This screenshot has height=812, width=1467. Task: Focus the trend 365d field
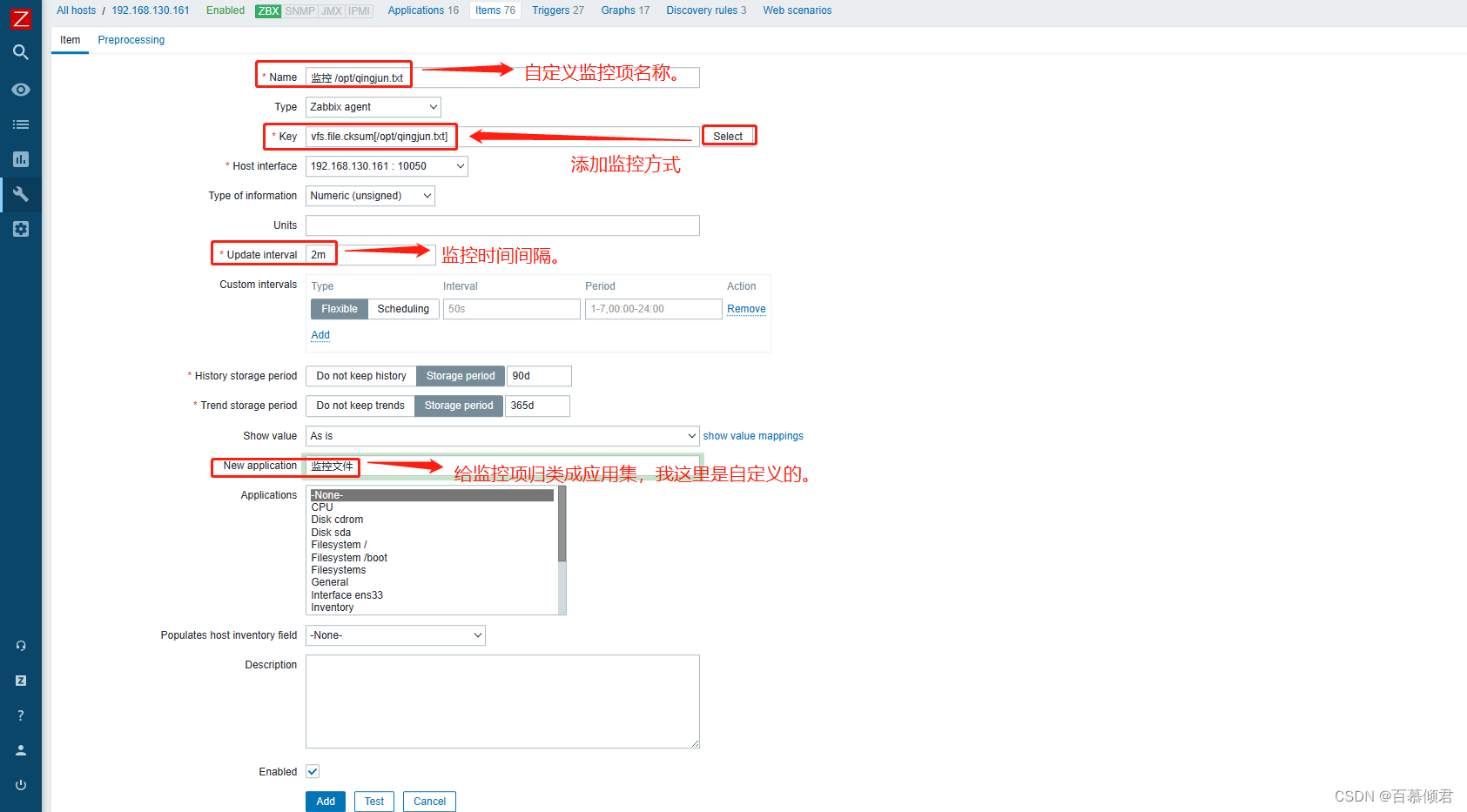(x=537, y=406)
